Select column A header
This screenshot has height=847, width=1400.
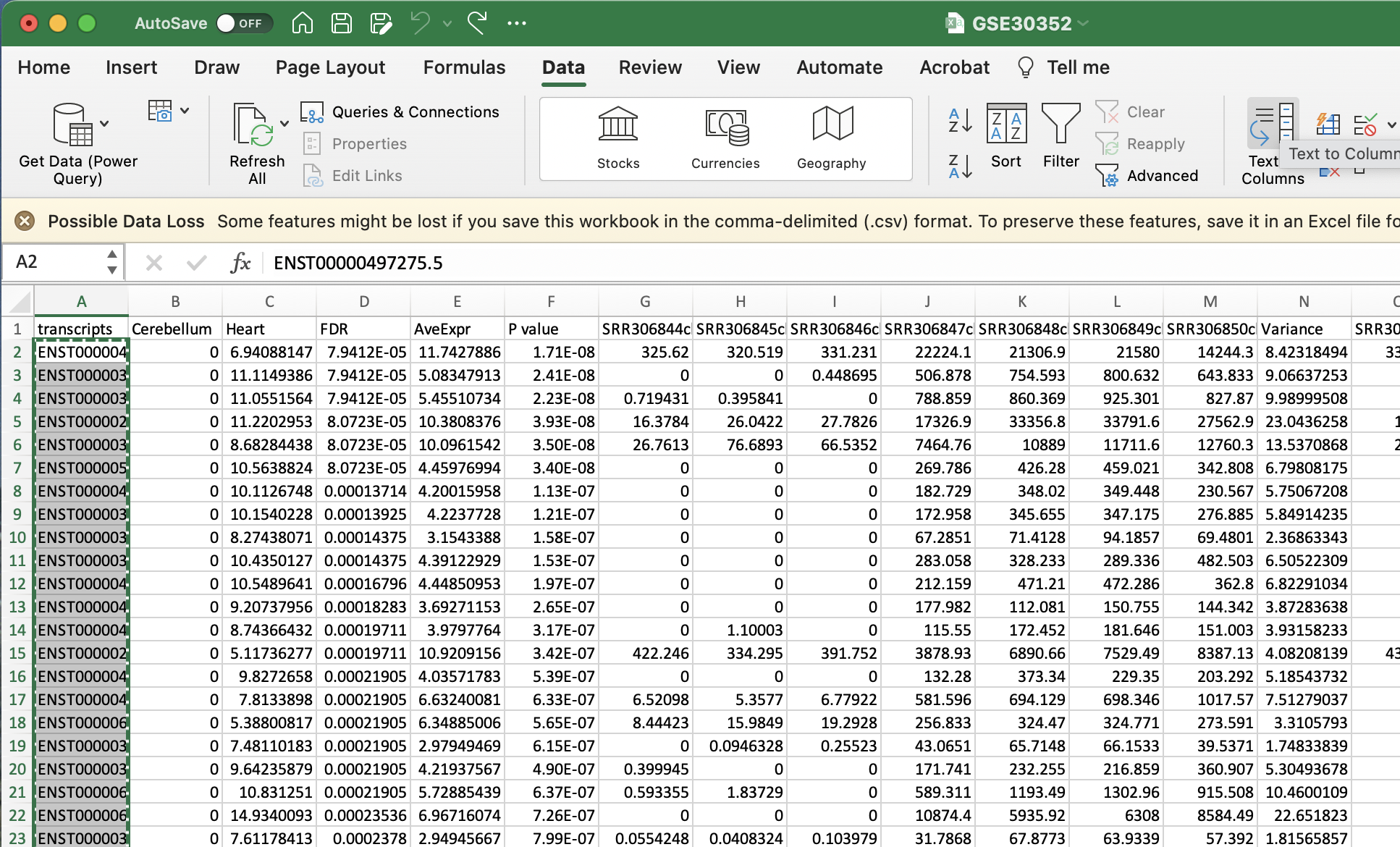(x=81, y=301)
